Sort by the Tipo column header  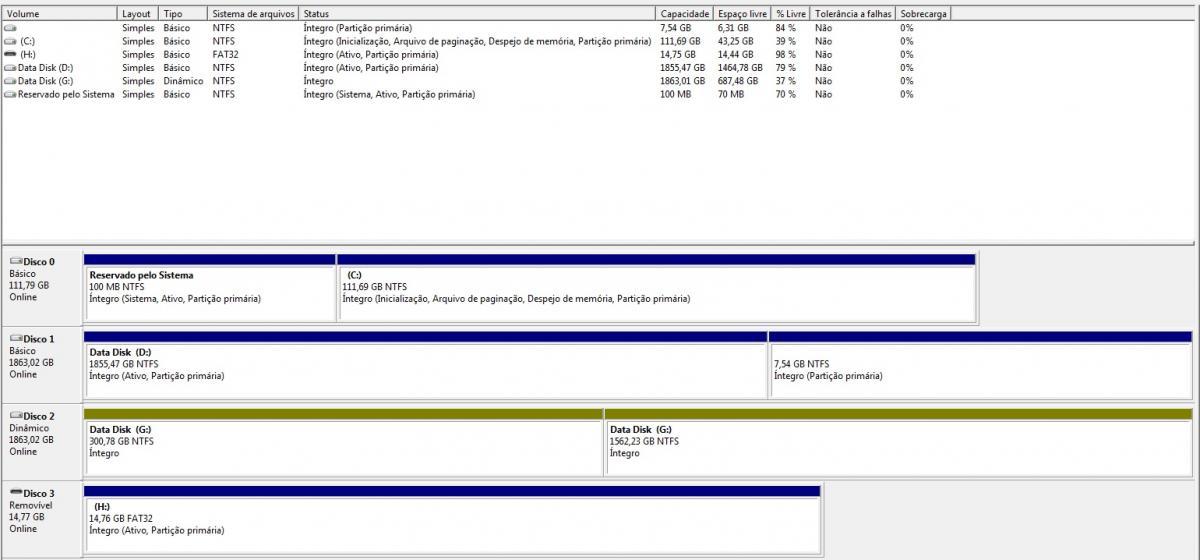(184, 14)
